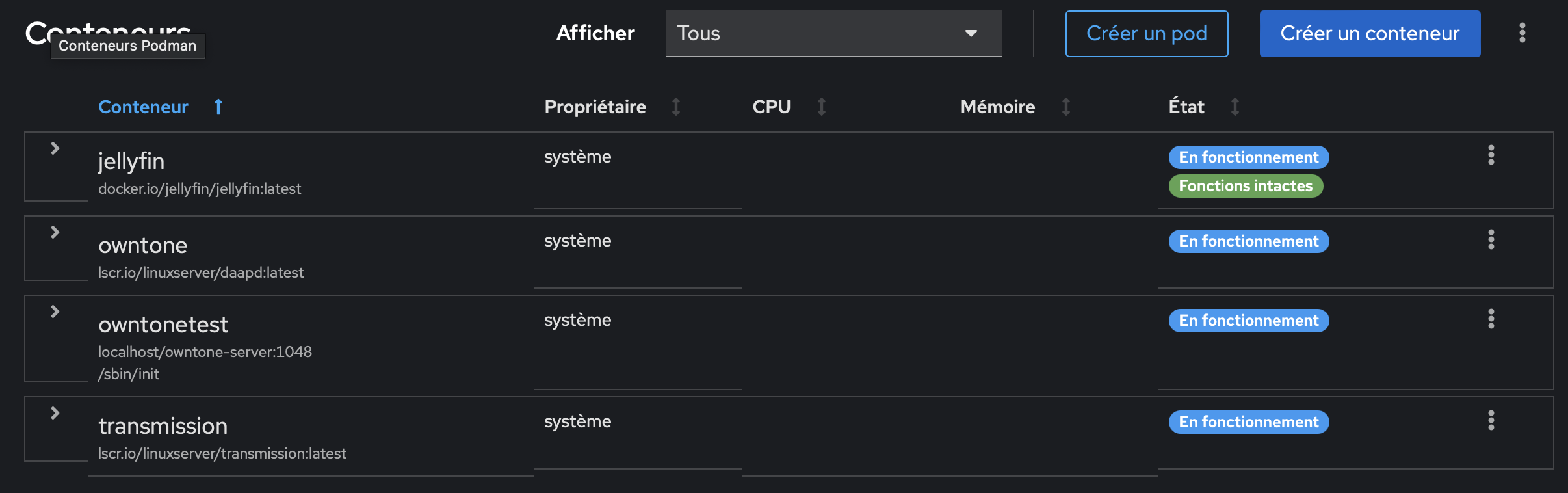Expand the transmission container details
The width and height of the screenshot is (1568, 493).
click(55, 412)
